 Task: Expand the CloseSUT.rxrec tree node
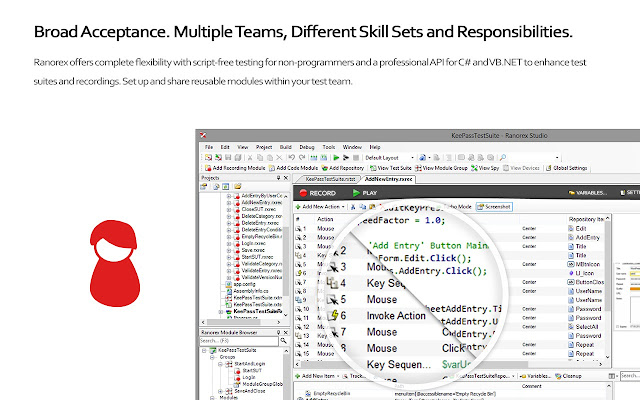pos(229,209)
